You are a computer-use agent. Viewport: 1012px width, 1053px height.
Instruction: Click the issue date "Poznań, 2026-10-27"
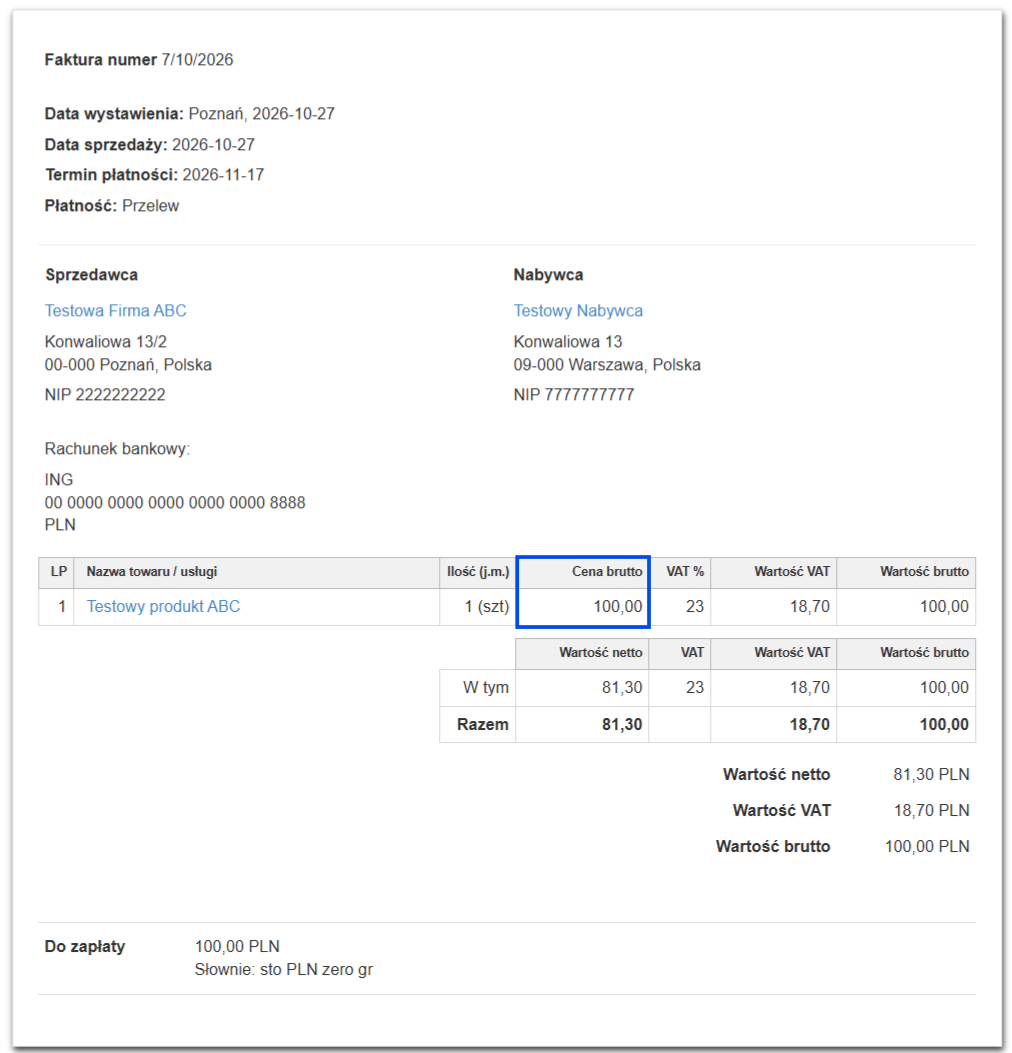click(x=261, y=114)
